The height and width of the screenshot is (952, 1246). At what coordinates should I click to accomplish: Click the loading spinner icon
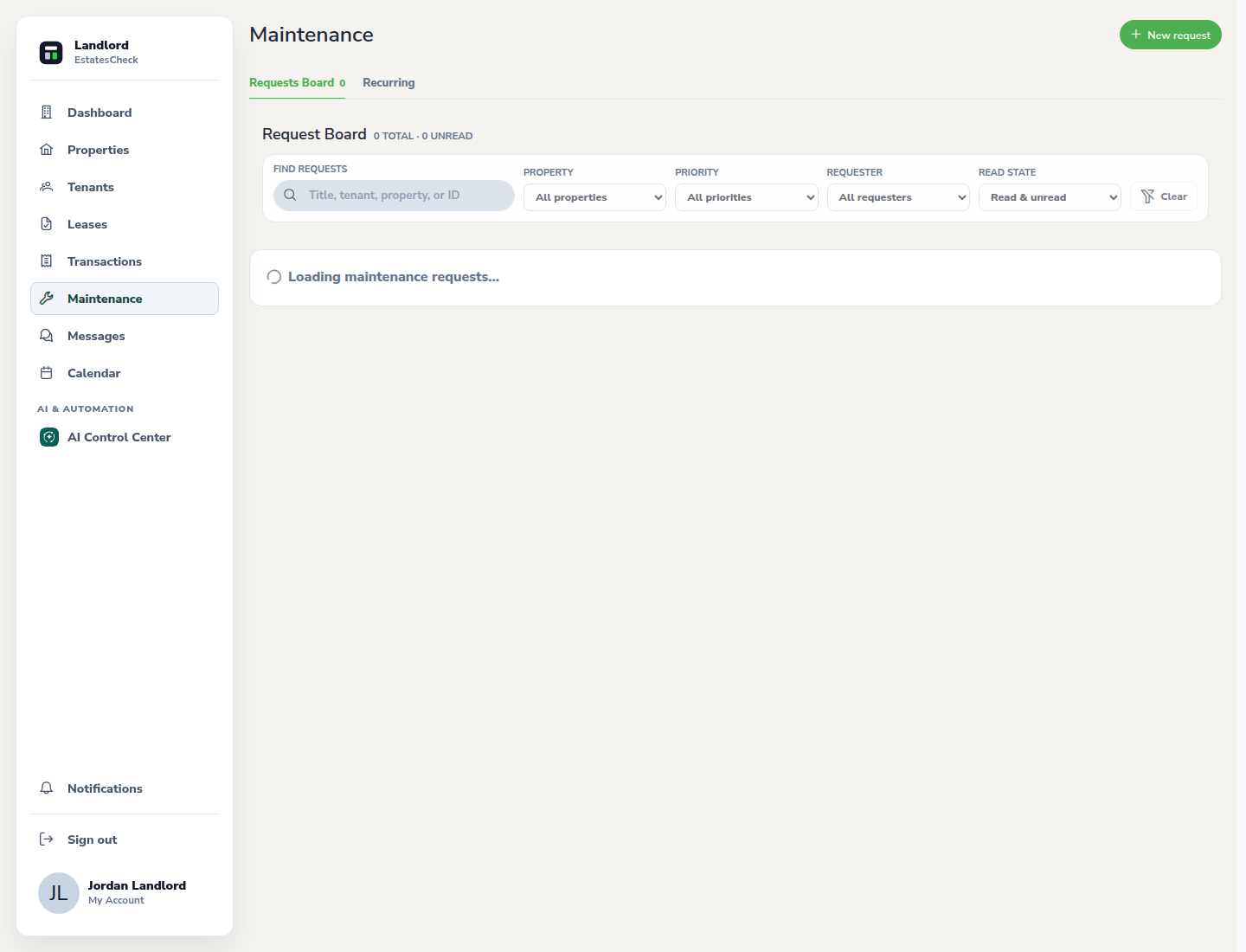[274, 277]
